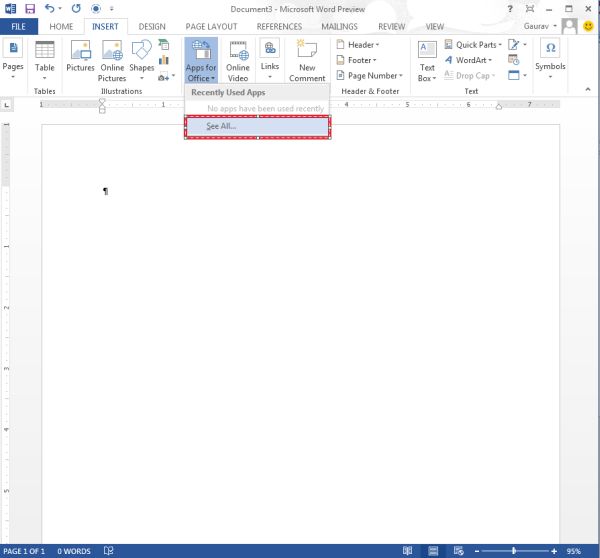
Task: Zoom in with the plus button
Action: pyautogui.click(x=554, y=551)
